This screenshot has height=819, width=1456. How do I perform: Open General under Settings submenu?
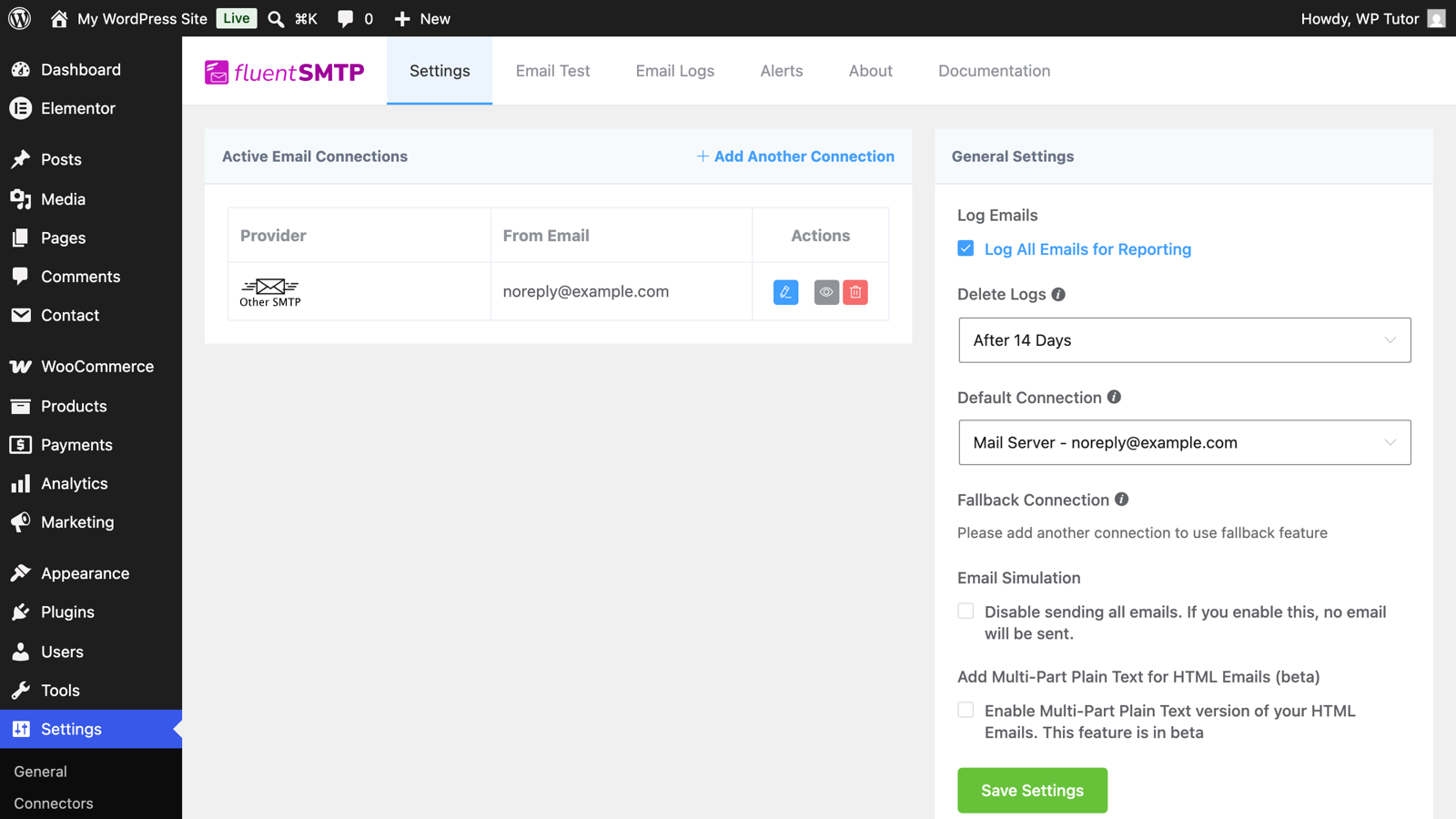pyautogui.click(x=41, y=771)
